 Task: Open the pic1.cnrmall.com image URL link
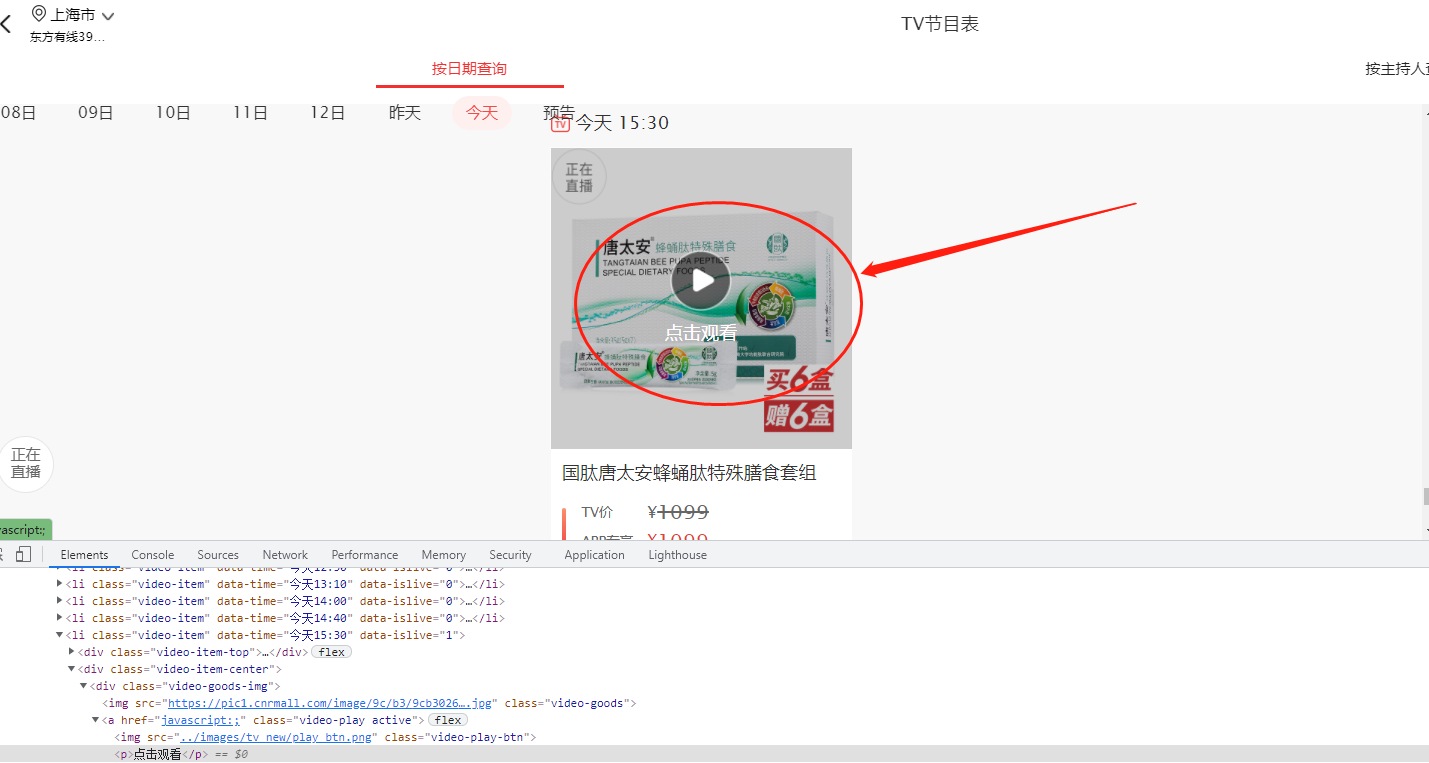pos(329,703)
